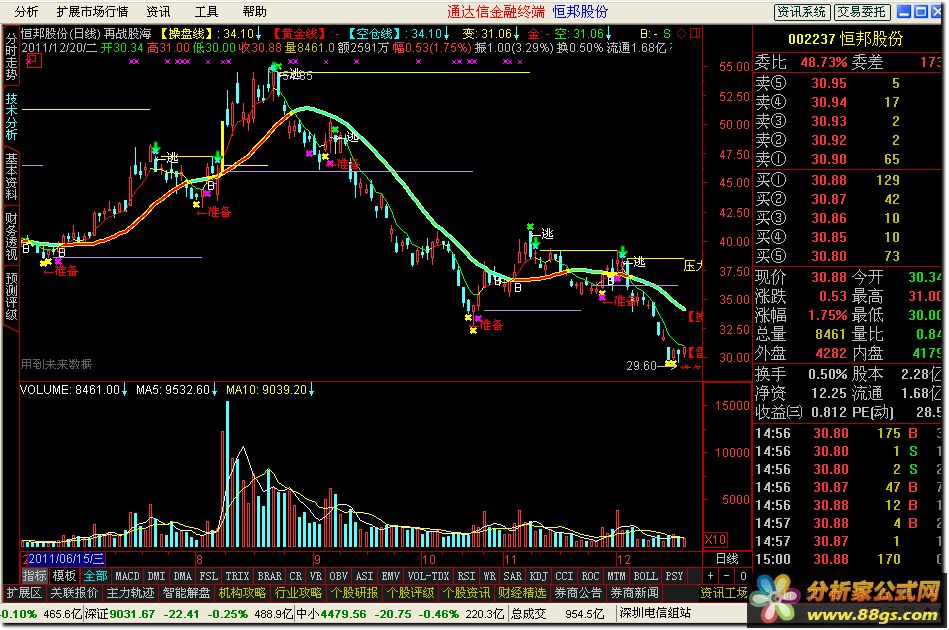Click the plus zoom button below chart
This screenshot has width=949, height=630.
[711, 576]
